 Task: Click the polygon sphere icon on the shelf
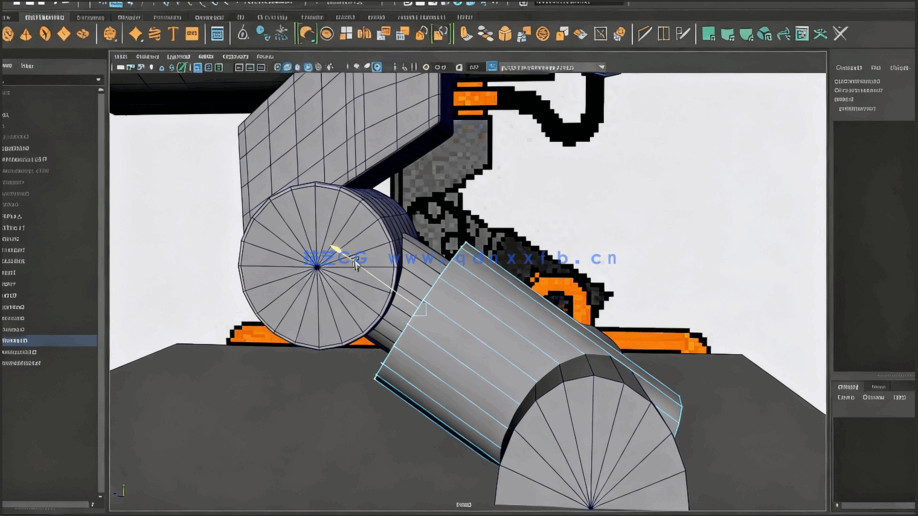(8, 34)
